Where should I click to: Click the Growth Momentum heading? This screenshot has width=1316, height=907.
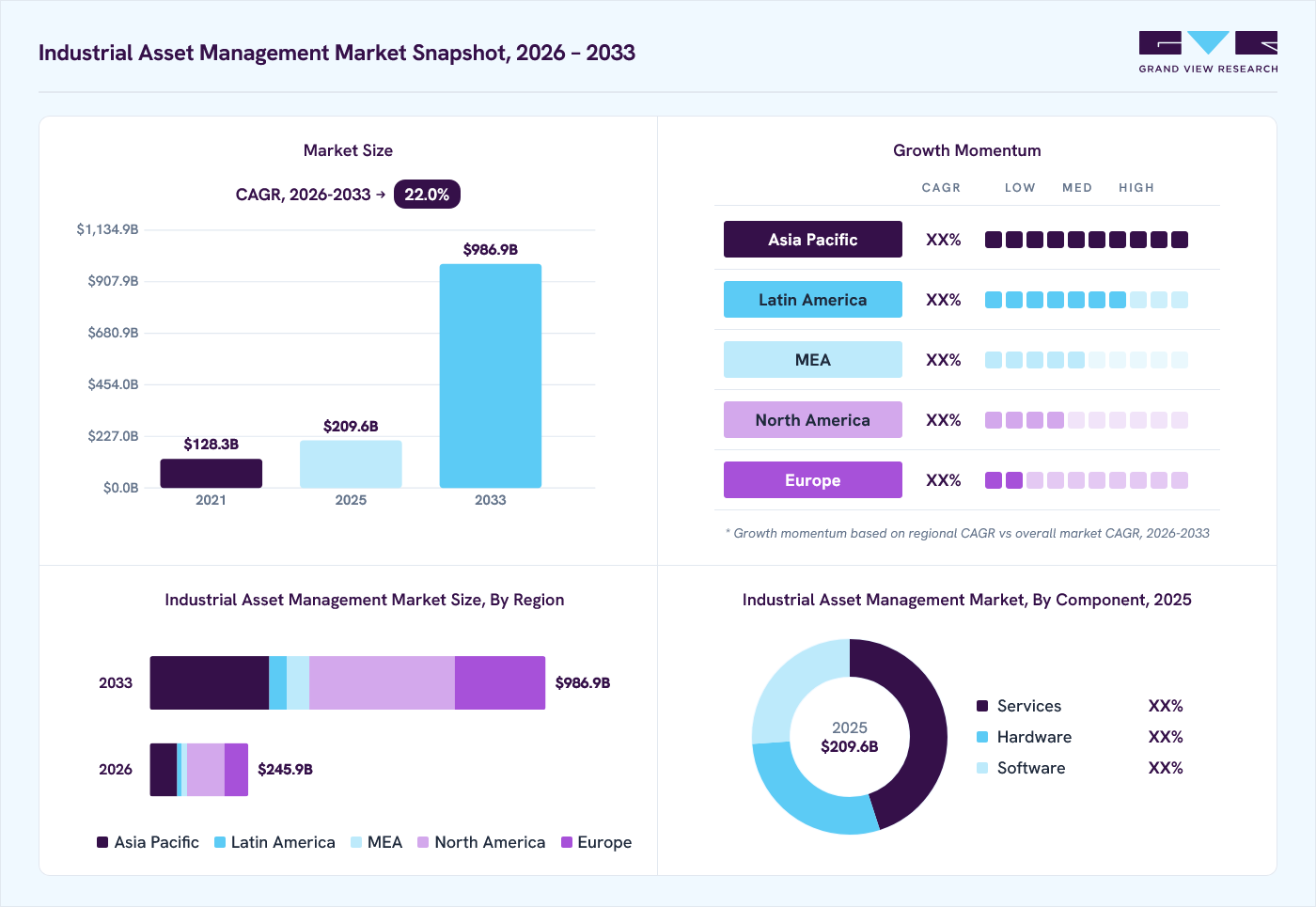967,150
